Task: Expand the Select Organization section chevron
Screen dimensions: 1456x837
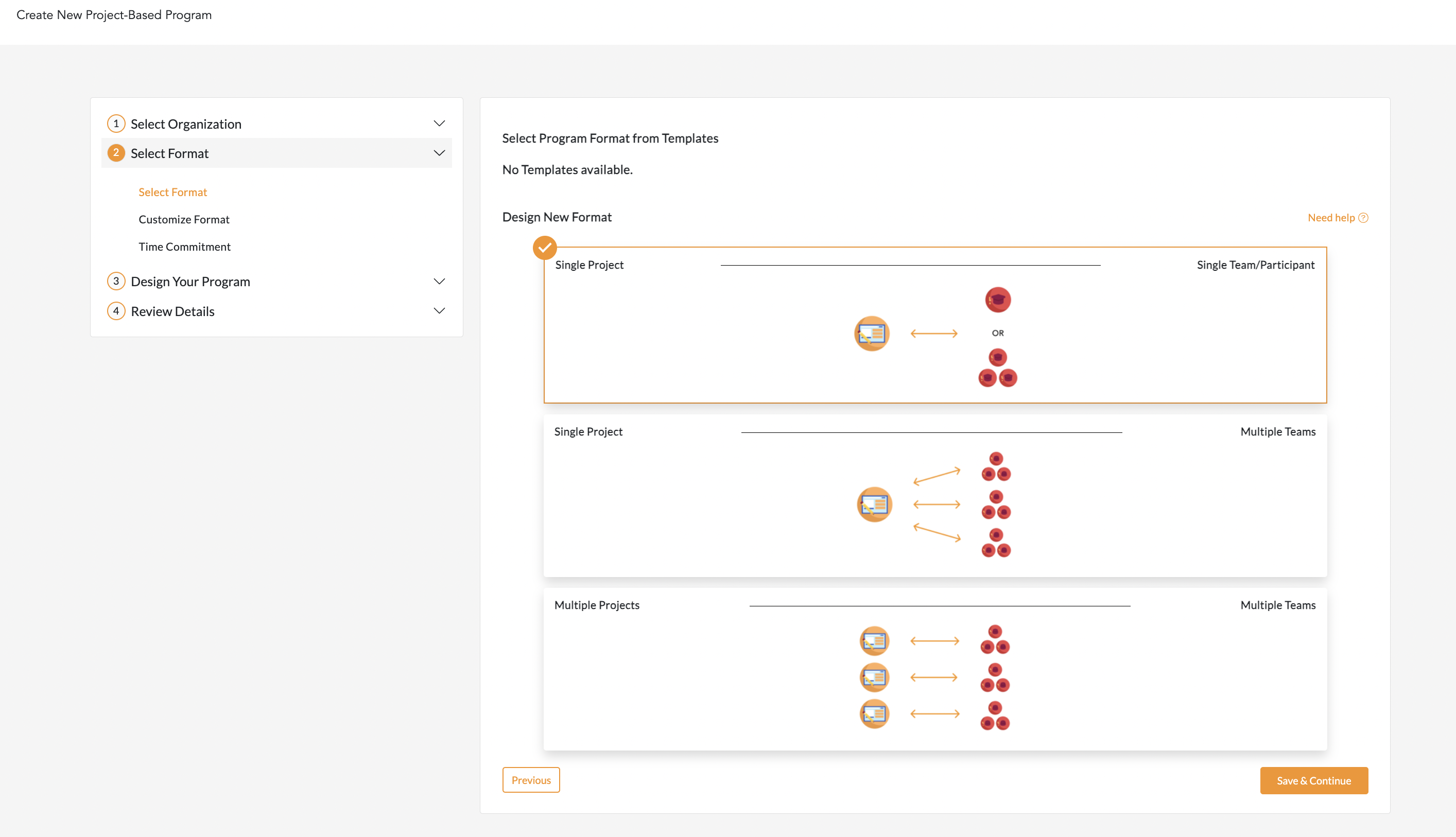Action: pyautogui.click(x=439, y=124)
